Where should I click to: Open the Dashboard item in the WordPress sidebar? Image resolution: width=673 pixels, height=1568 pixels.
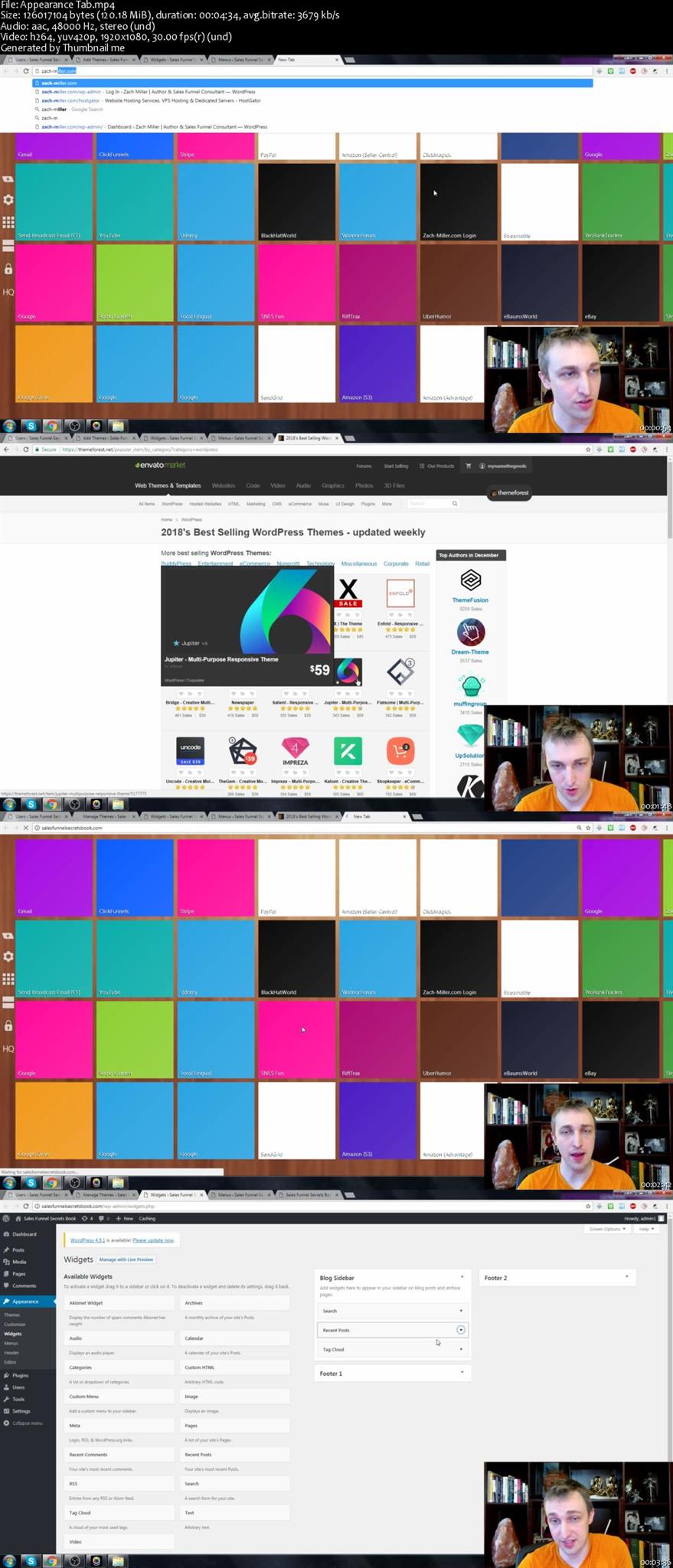coord(23,1234)
